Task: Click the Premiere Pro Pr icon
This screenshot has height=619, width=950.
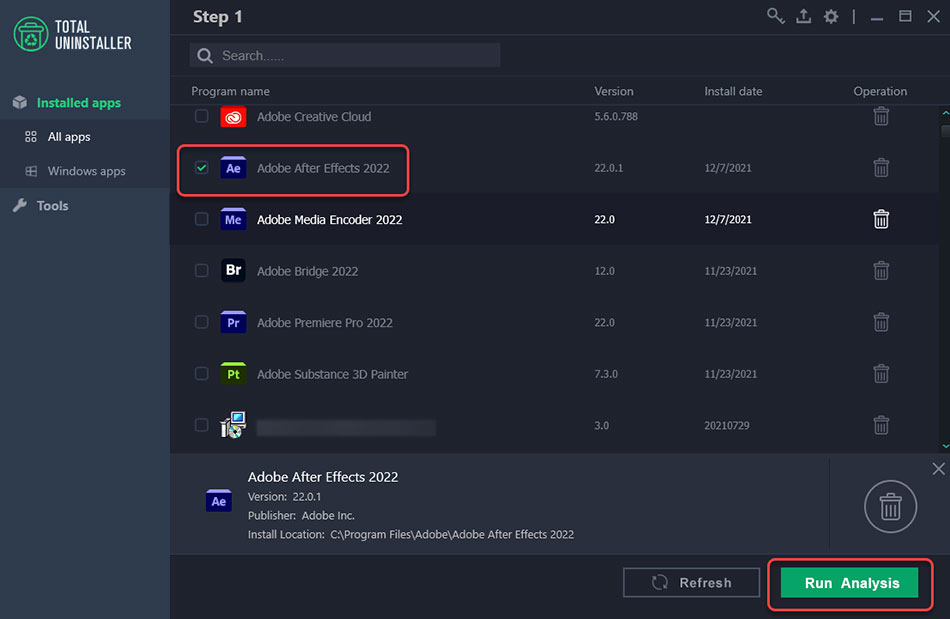Action: [x=233, y=322]
